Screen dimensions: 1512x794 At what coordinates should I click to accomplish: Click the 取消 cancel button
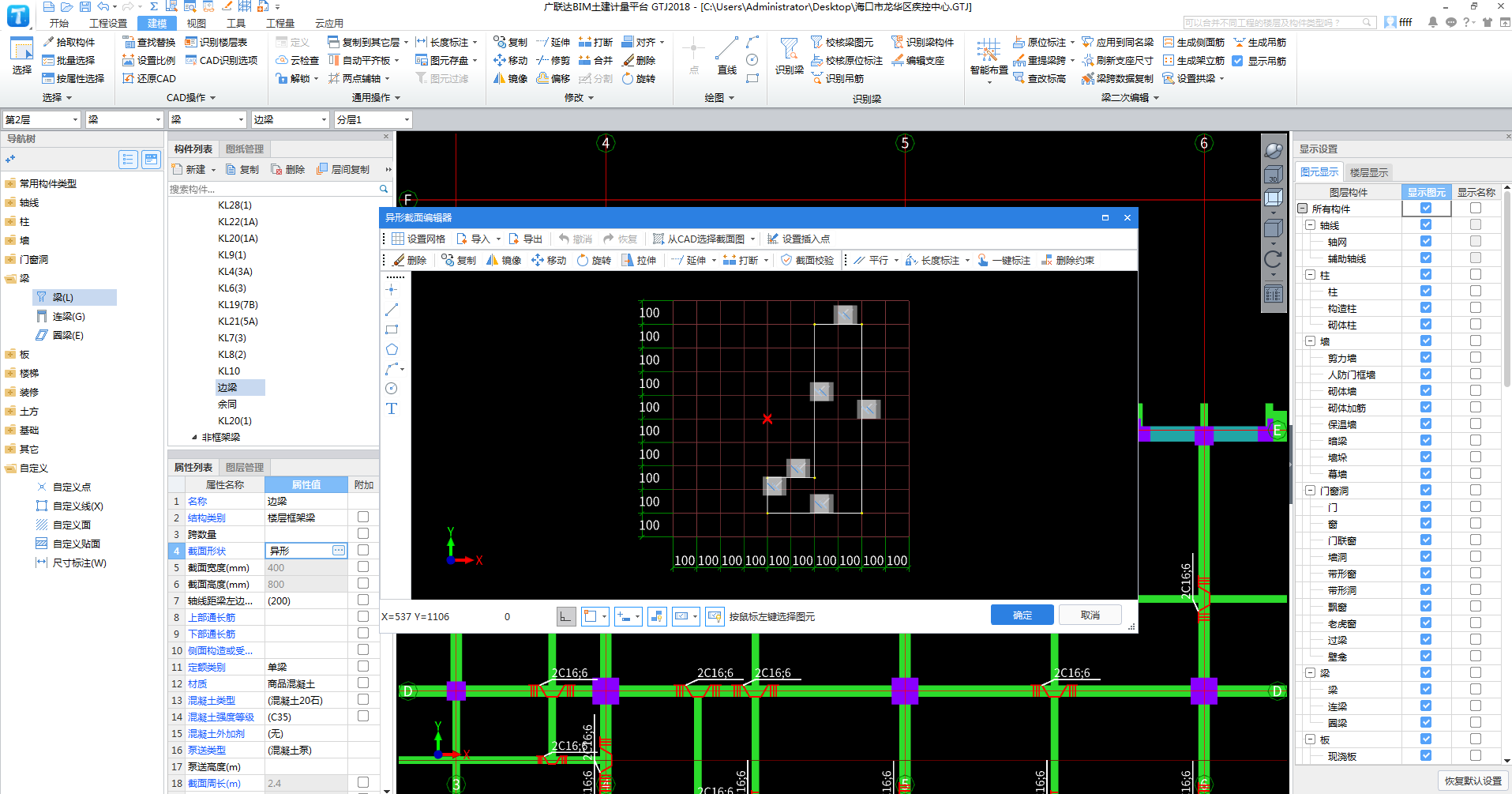point(1090,615)
